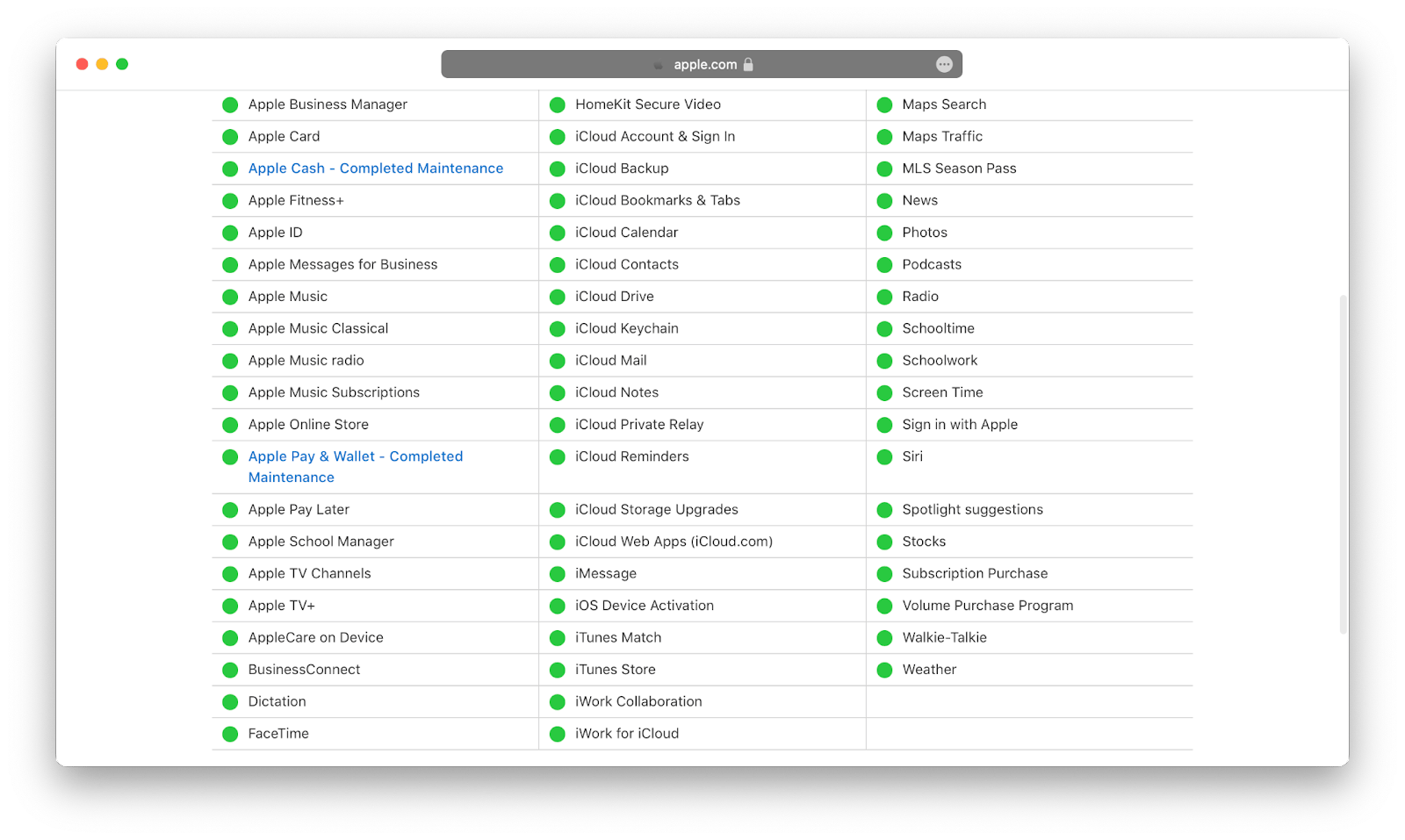Image resolution: width=1405 pixels, height=840 pixels.
Task: Click the green dot next to Photos
Action: click(884, 233)
